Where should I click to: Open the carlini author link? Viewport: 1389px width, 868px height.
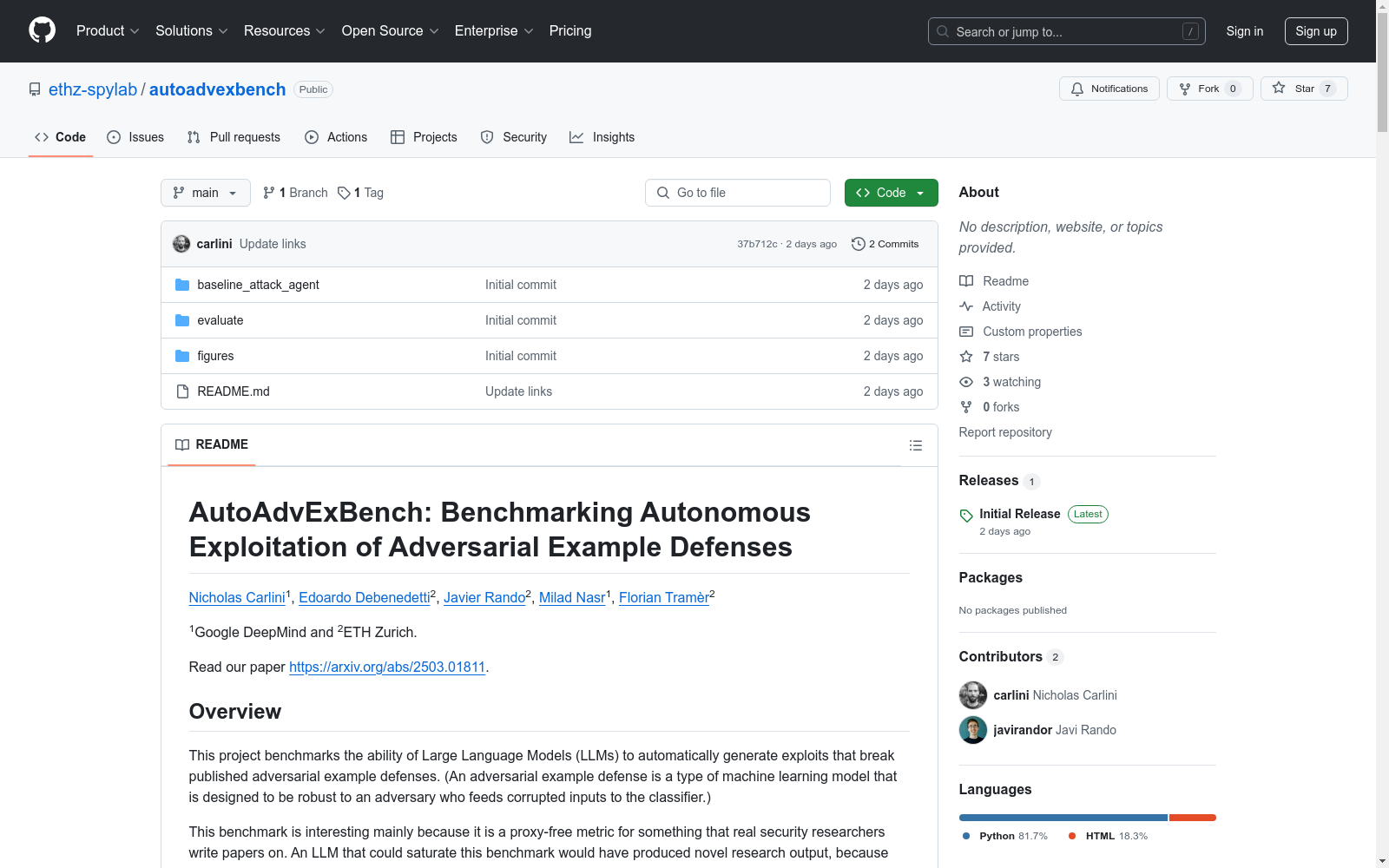[214, 244]
